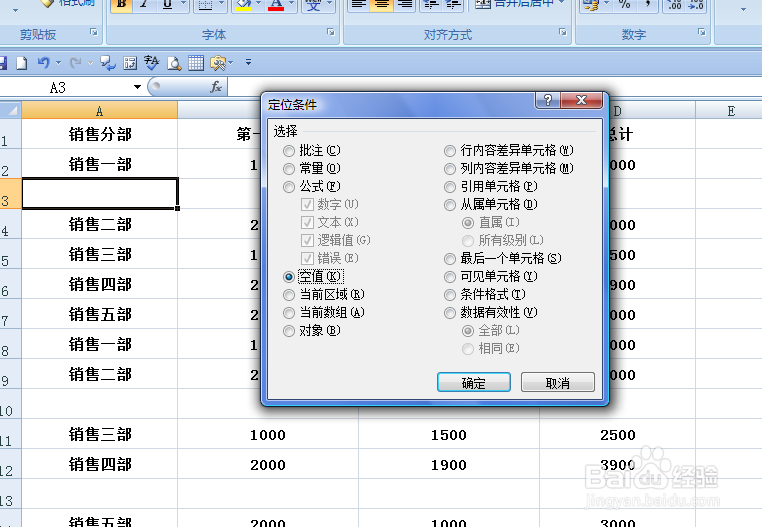762x527 pixels.
Task: Click the greyed Redo arrow icon
Action: [x=76, y=63]
